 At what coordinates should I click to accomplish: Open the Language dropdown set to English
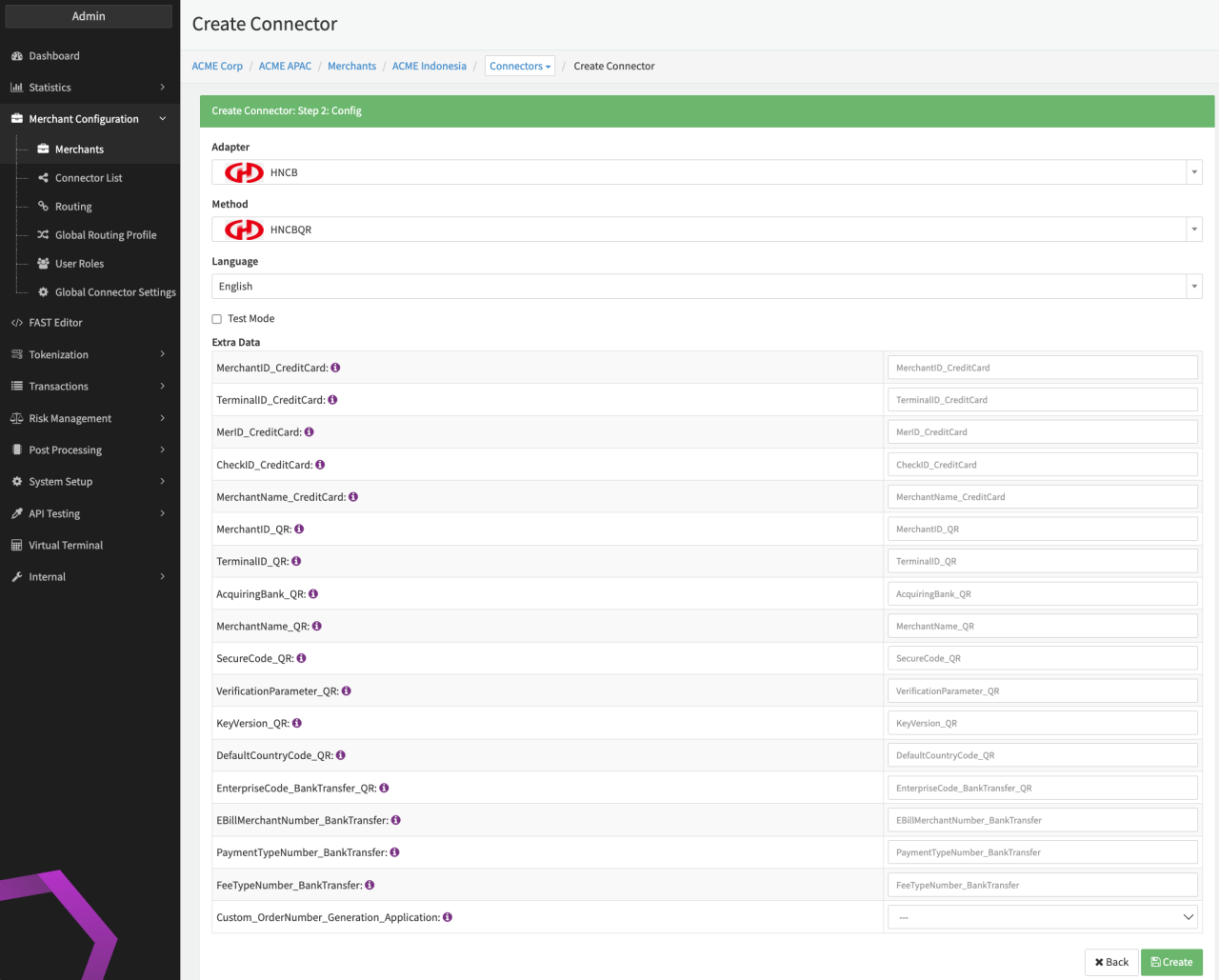coord(706,287)
